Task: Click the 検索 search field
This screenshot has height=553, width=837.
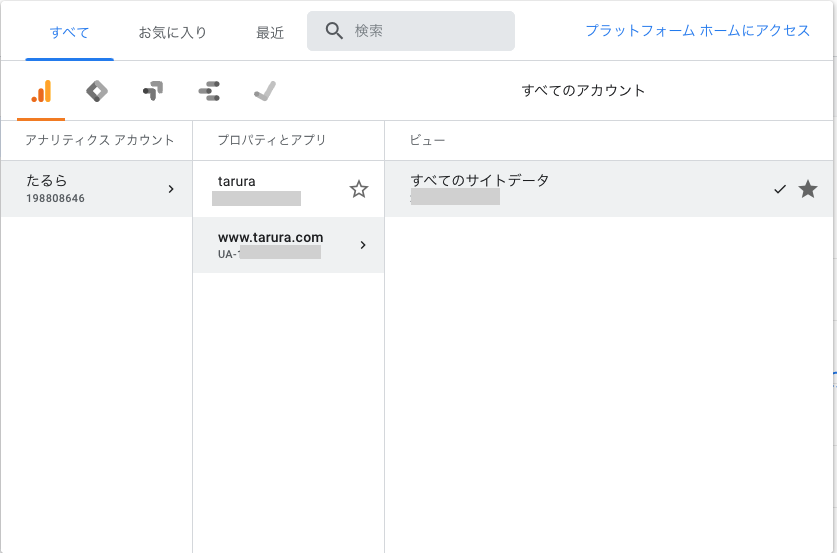Action: 410,31
